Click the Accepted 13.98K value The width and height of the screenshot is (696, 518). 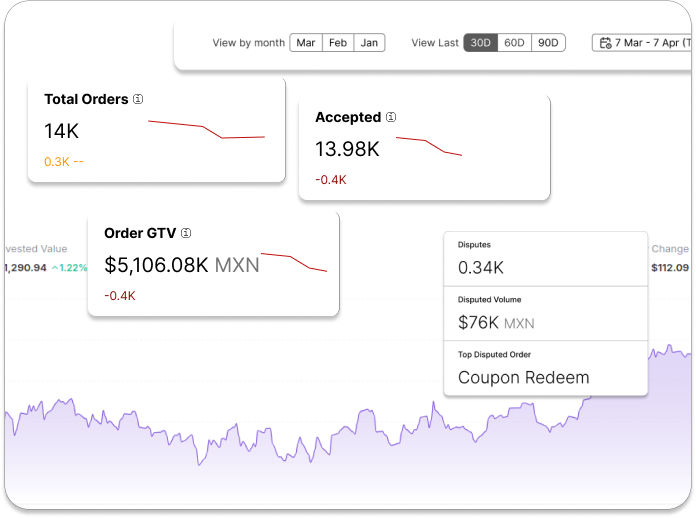coord(347,149)
